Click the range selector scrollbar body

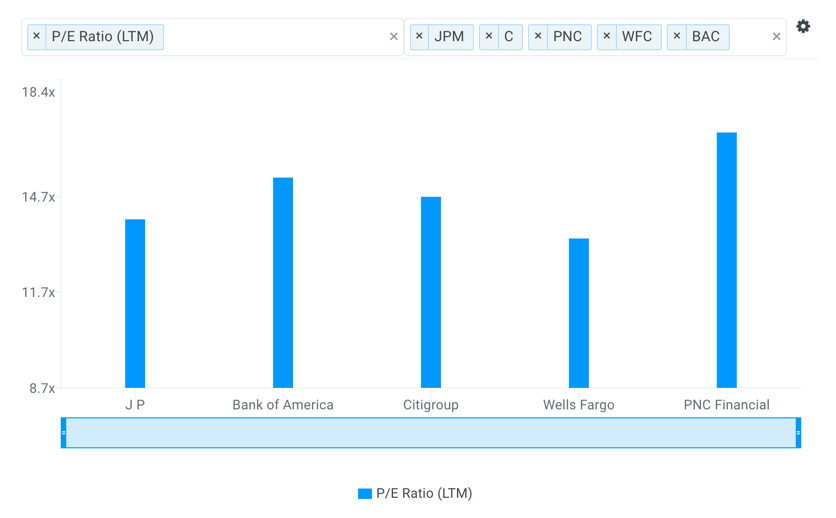point(431,433)
